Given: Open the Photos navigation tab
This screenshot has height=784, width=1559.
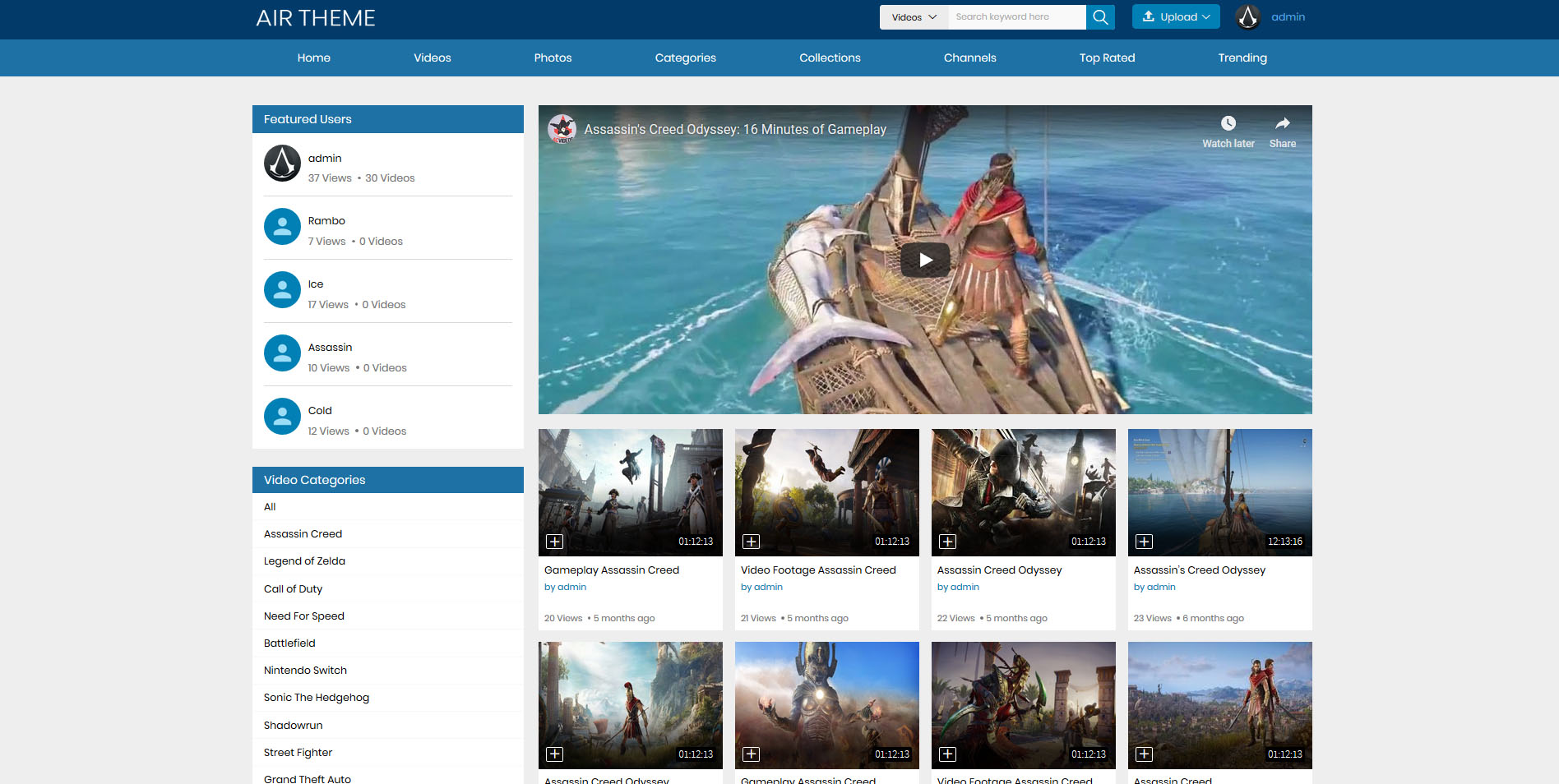Looking at the screenshot, I should (x=553, y=58).
